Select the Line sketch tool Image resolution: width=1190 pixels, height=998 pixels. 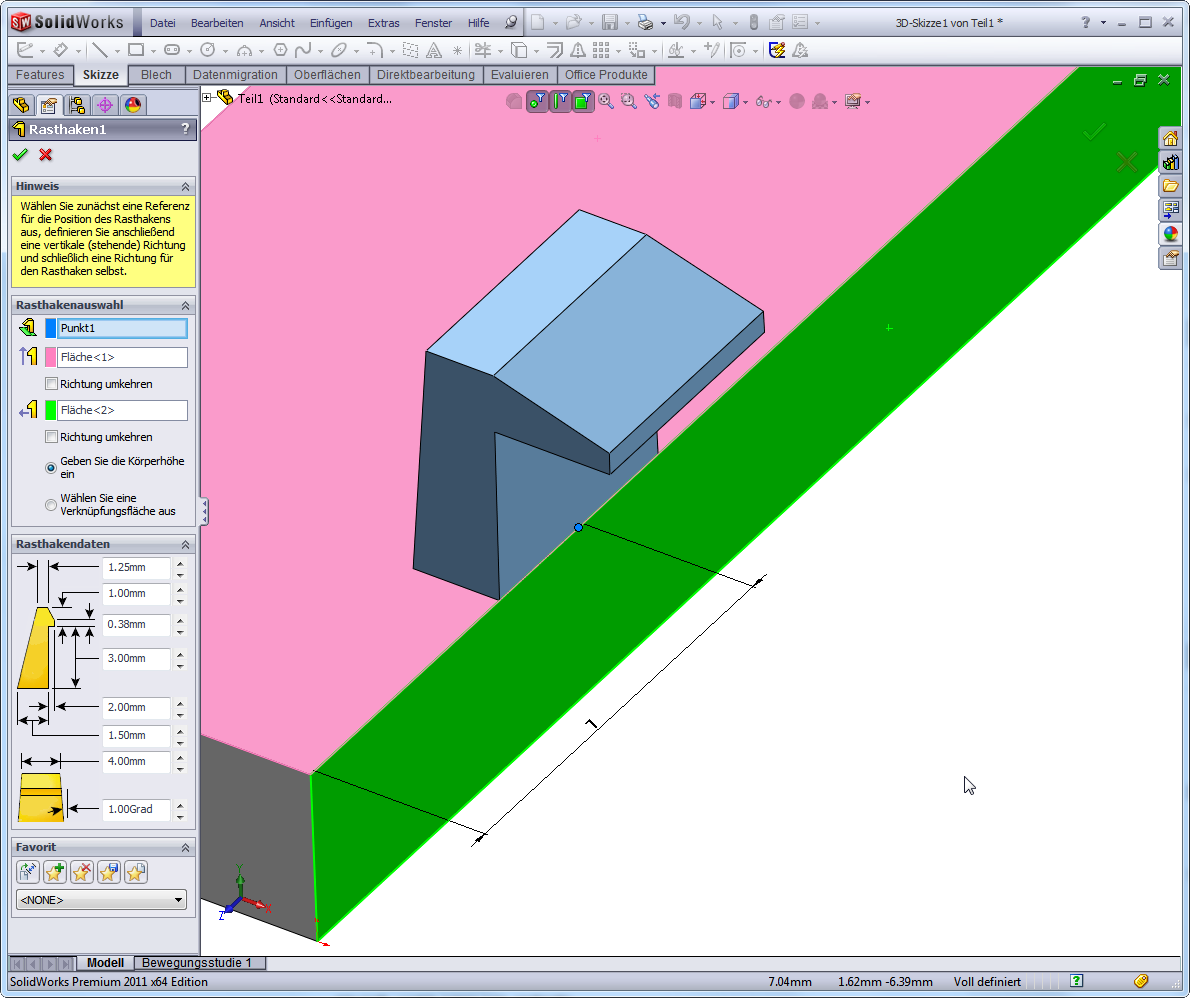(x=99, y=50)
